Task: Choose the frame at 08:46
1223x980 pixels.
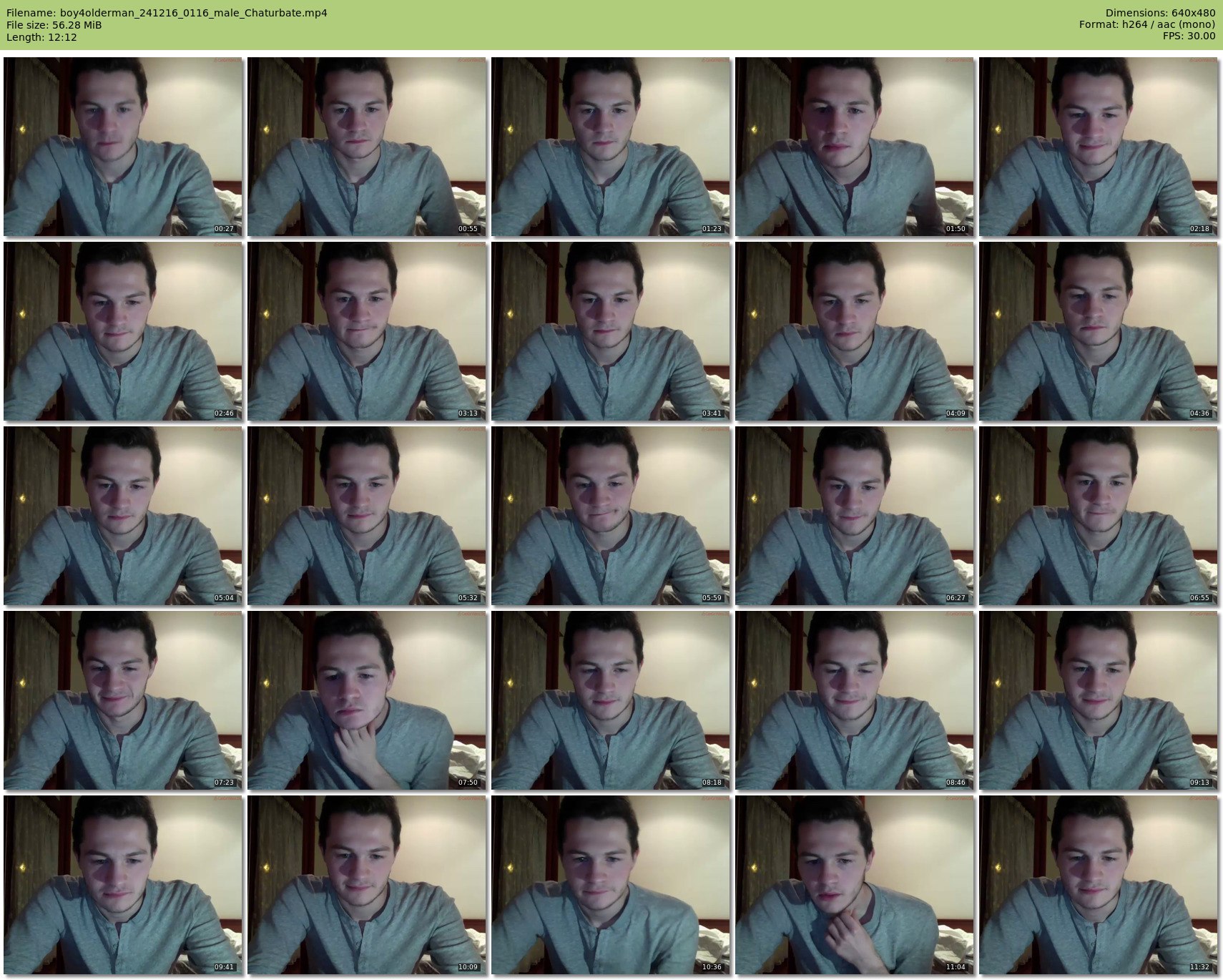Action: coord(855,700)
